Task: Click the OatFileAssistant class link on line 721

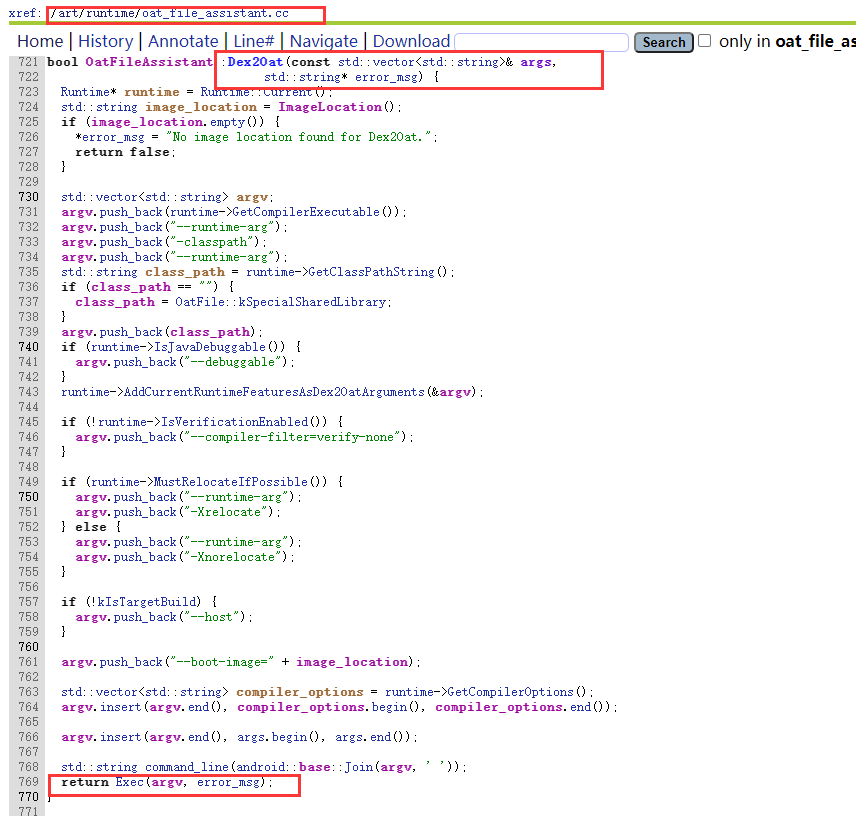Action: (x=148, y=62)
